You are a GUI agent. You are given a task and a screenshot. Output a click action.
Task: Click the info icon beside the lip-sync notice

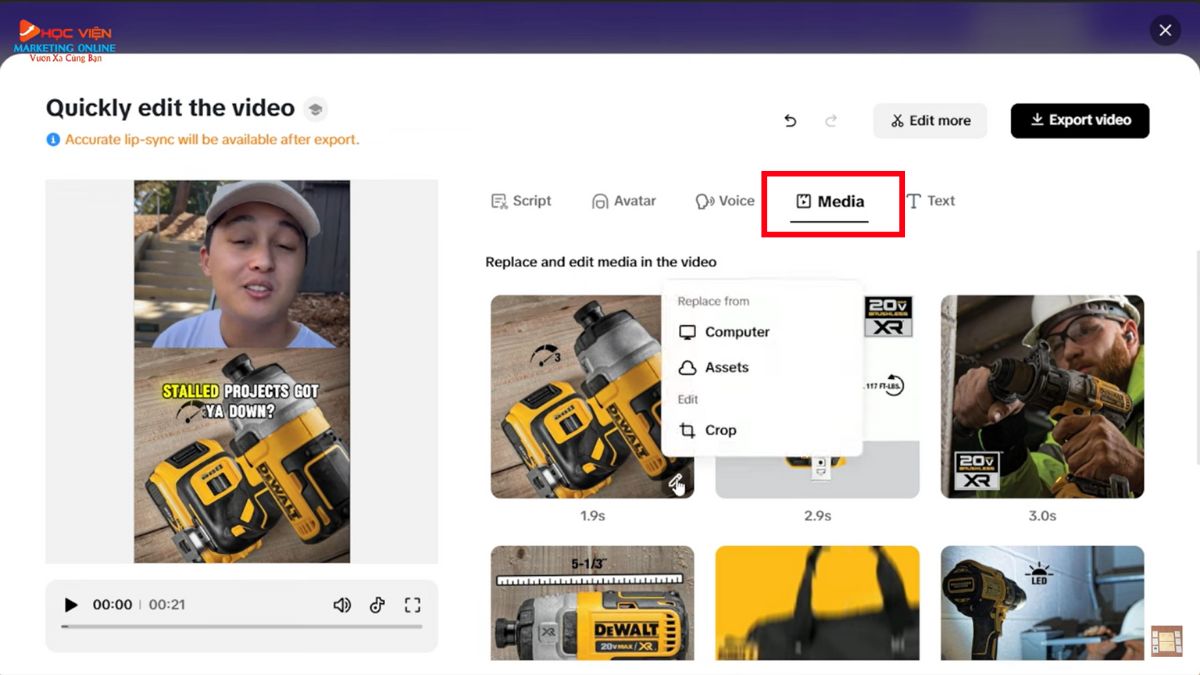click(53, 140)
